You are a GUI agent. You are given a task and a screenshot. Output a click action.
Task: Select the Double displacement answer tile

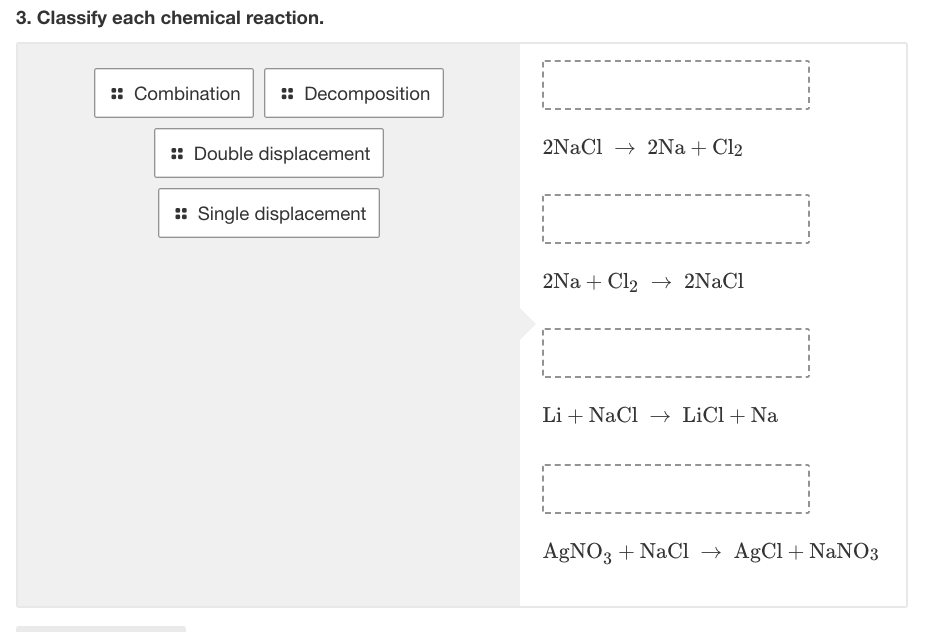[268, 153]
